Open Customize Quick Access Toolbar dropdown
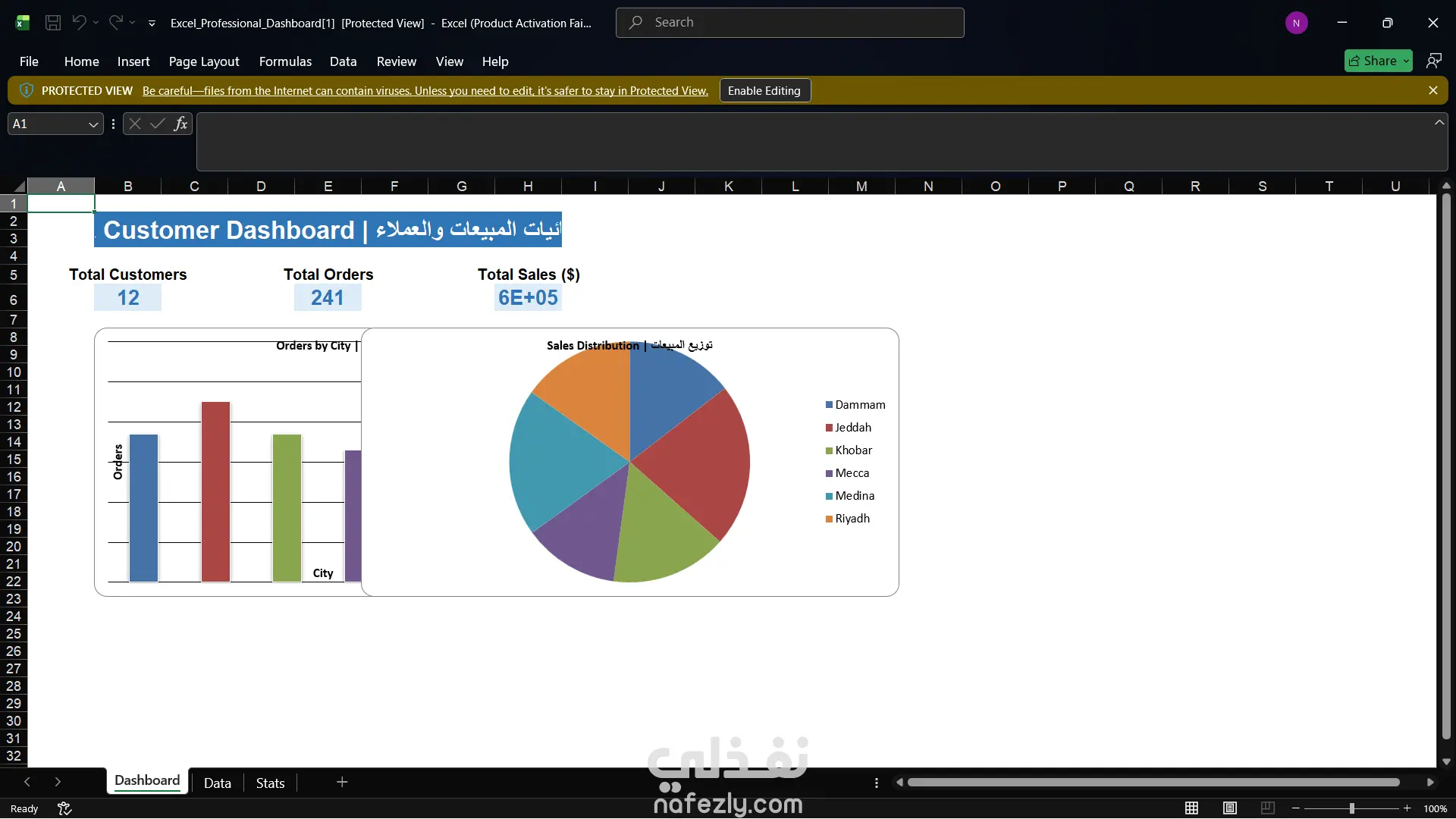 tap(152, 24)
